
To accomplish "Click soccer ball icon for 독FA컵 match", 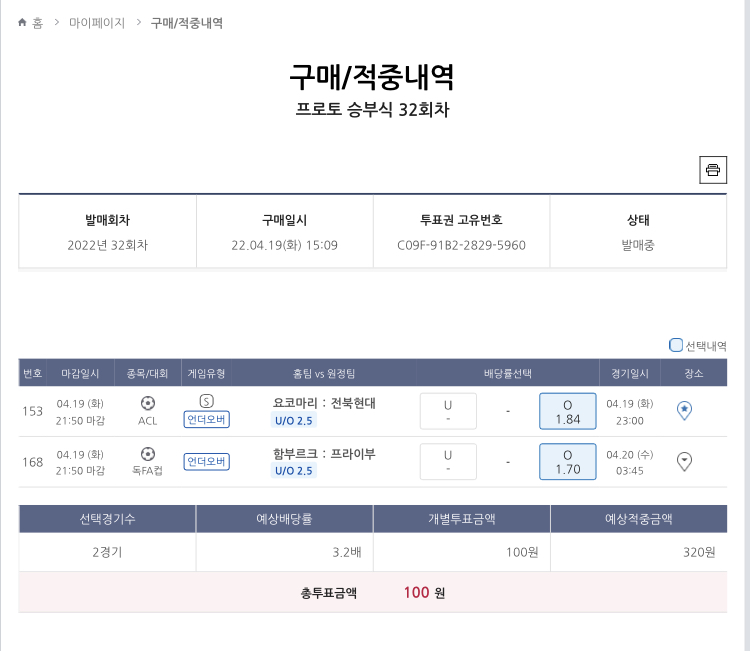I will coord(148,454).
